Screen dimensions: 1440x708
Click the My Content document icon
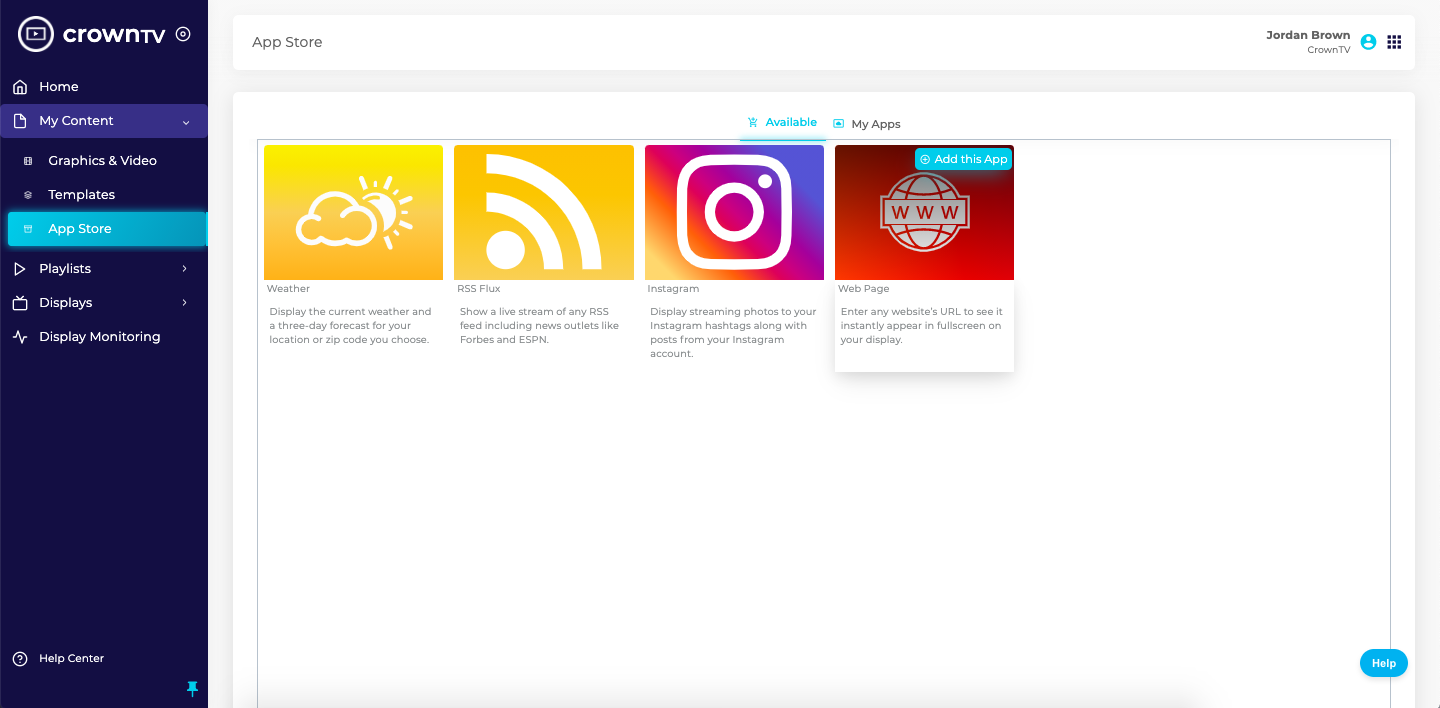tap(20, 121)
